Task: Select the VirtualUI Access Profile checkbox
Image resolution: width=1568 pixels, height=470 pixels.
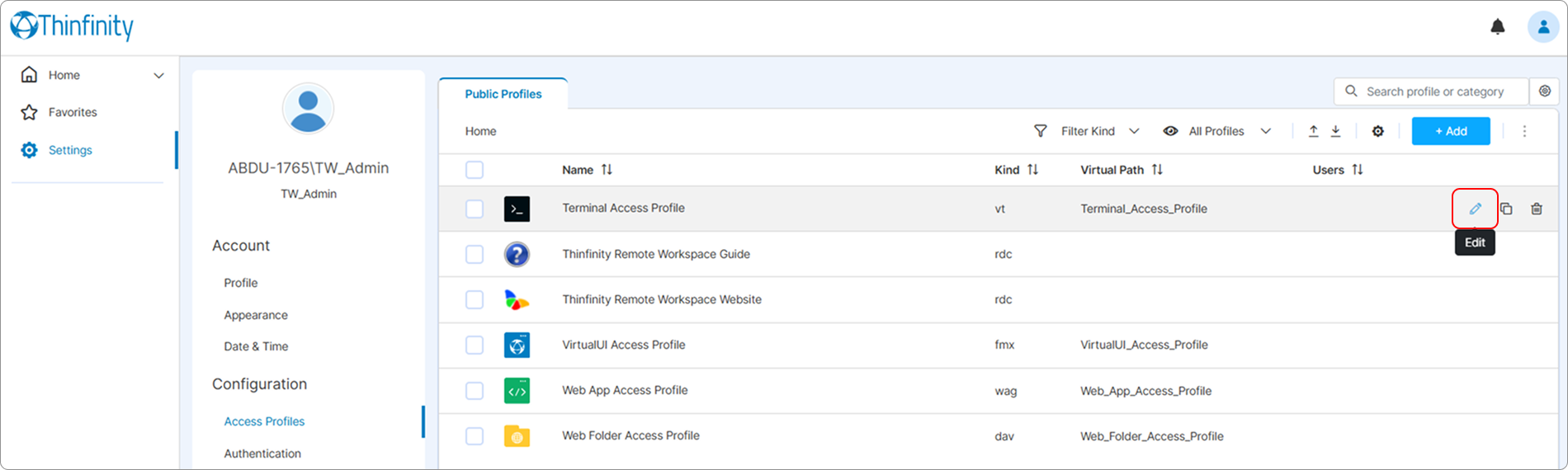Action: pyautogui.click(x=475, y=345)
